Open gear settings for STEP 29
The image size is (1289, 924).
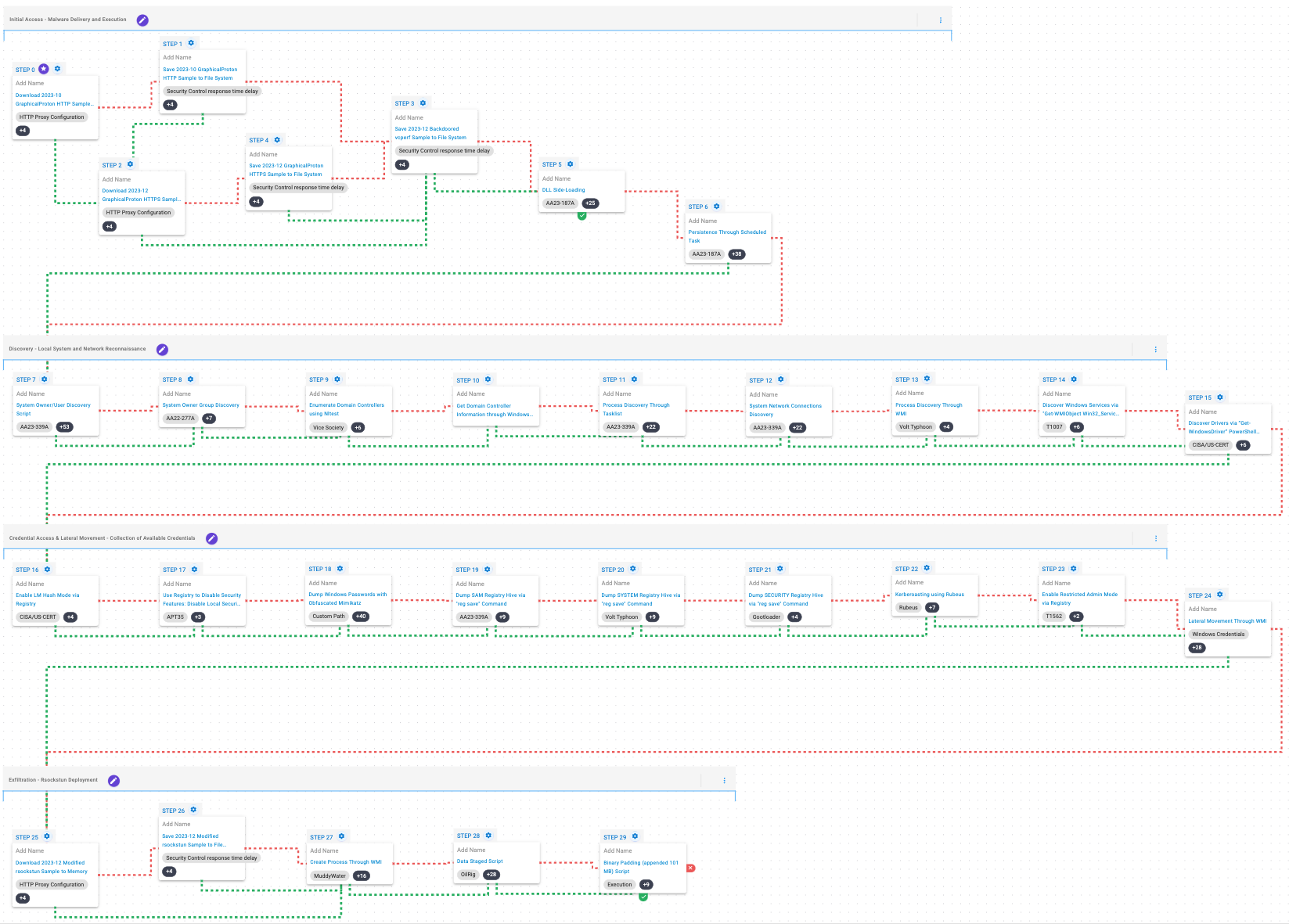pos(635,836)
